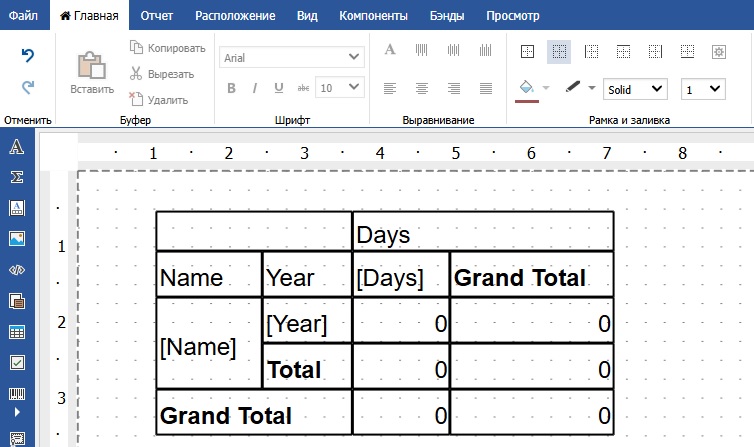Open the Файл menu
754x447 pixels.
[x=24, y=16]
